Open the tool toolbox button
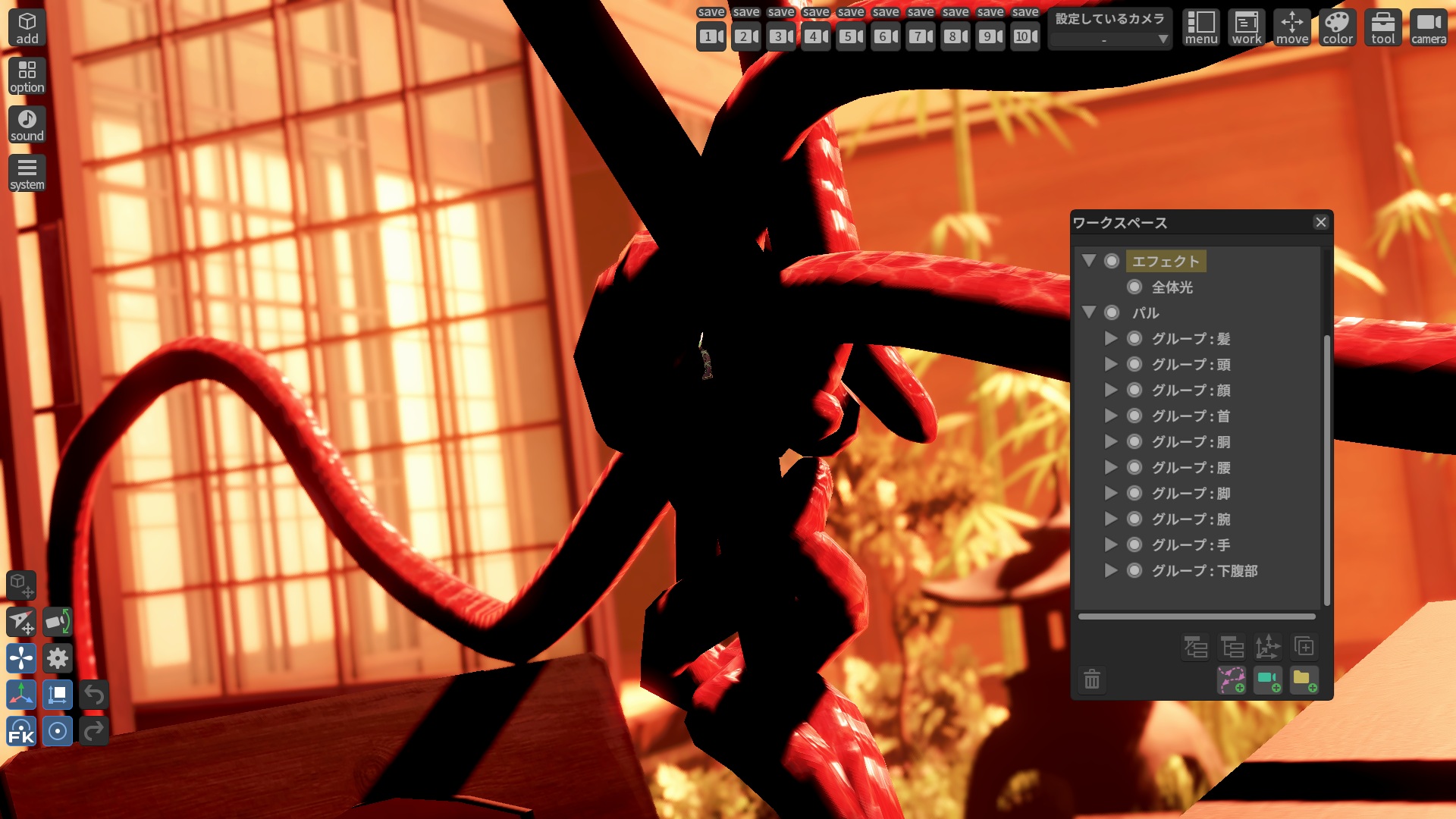 [1383, 28]
